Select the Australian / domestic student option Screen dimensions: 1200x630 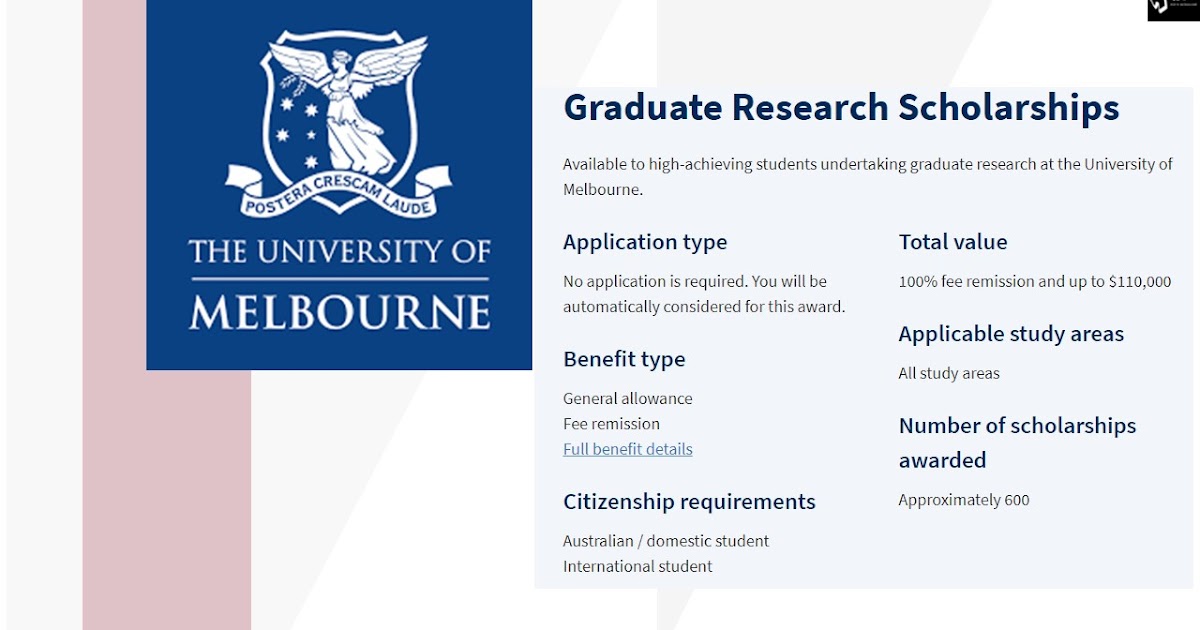click(666, 540)
